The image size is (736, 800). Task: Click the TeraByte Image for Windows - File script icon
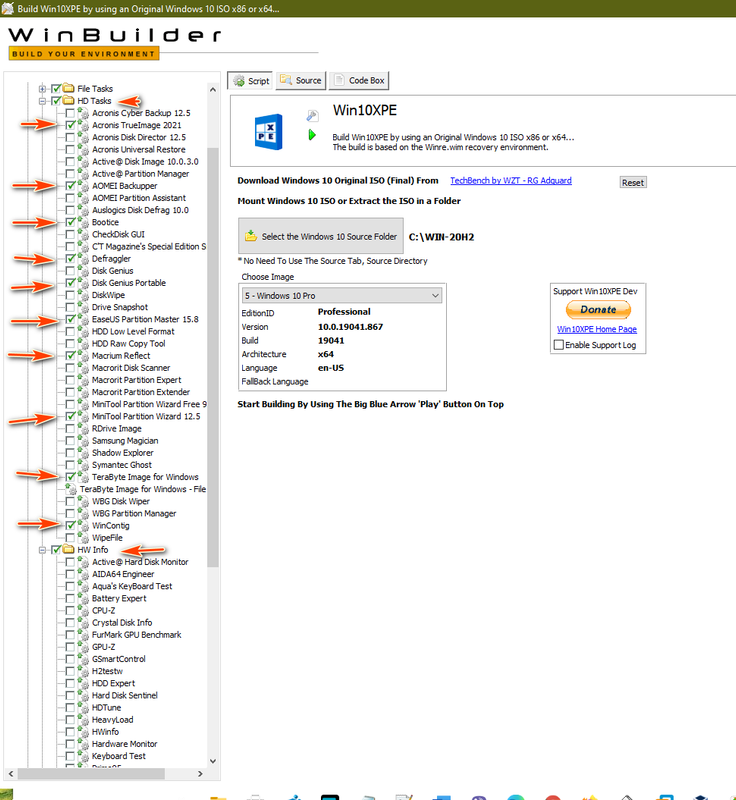pyautogui.click(x=71, y=490)
